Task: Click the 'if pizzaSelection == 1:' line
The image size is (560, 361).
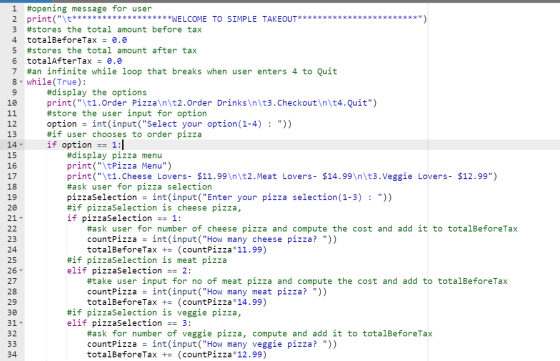Action: tap(124, 218)
